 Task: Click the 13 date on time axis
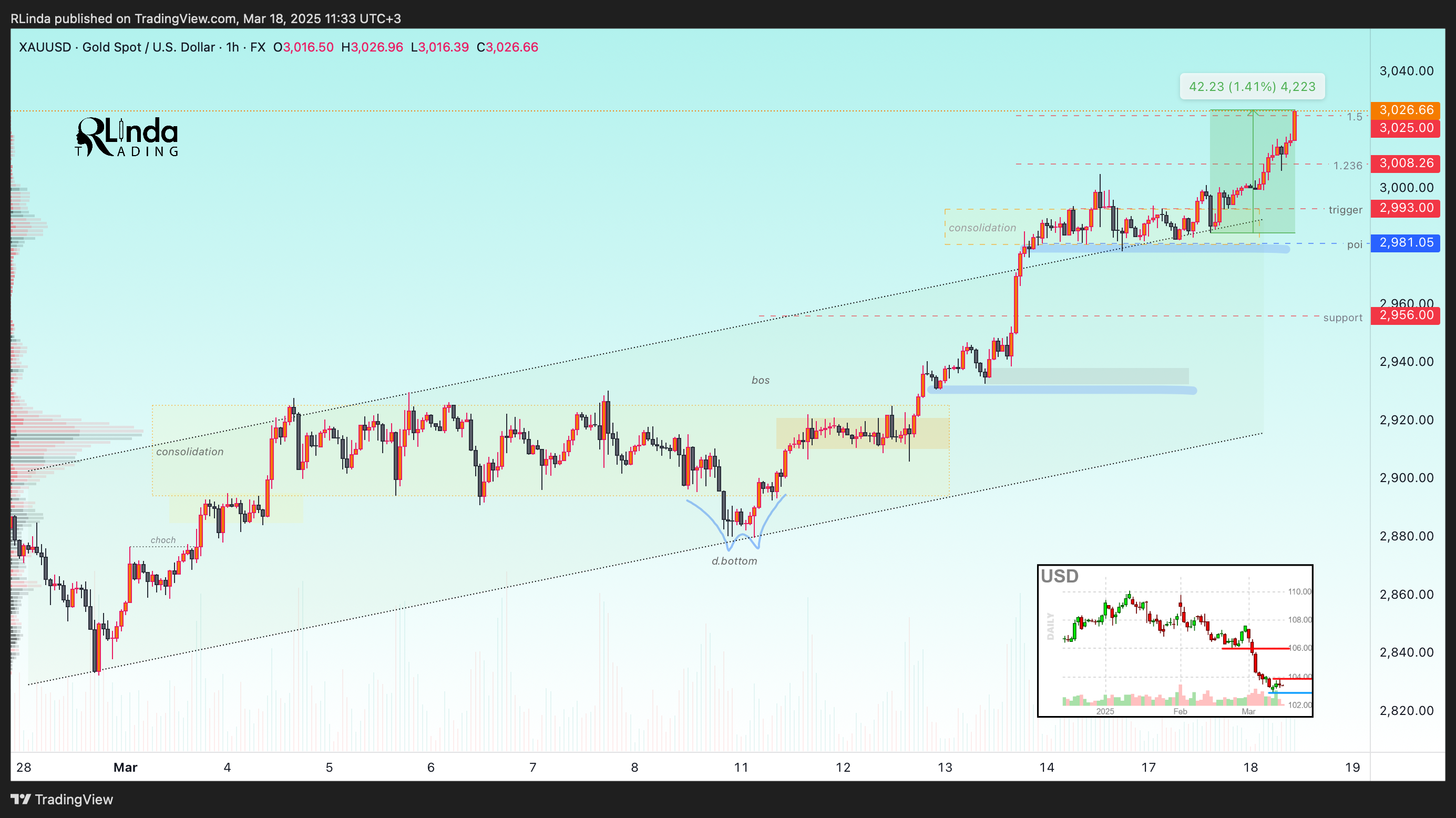tap(945, 768)
